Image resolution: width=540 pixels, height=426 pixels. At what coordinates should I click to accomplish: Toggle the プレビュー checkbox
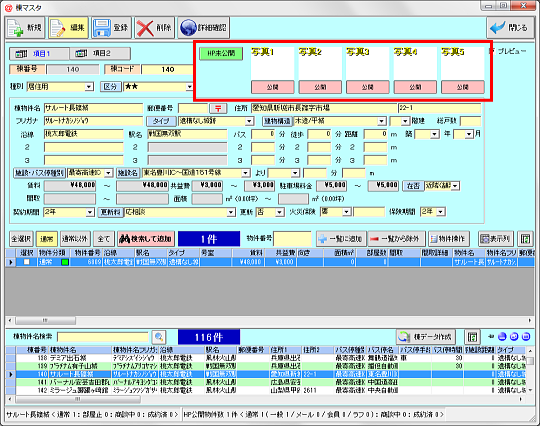click(492, 51)
